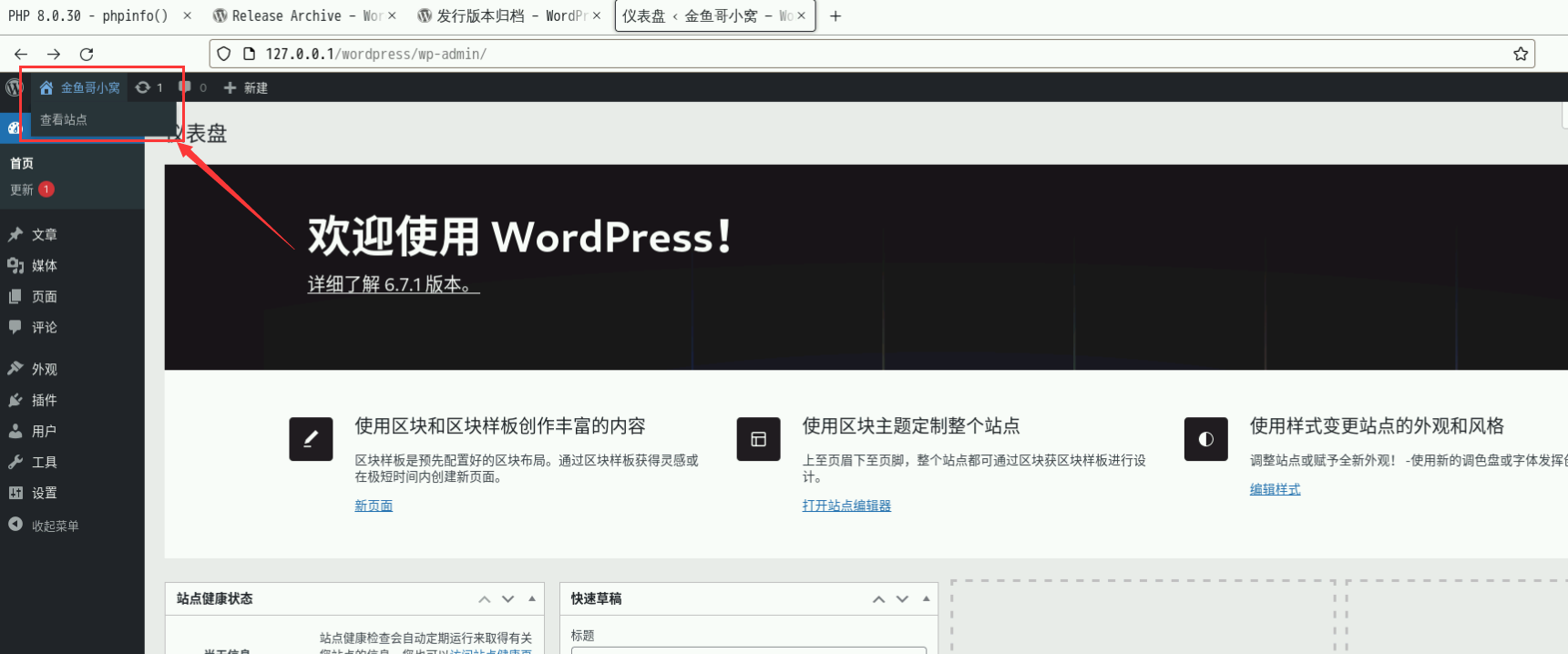Open the 金鱼哥小窝 site menu home icon
Image resolution: width=1568 pixels, height=654 pixels.
click(46, 87)
